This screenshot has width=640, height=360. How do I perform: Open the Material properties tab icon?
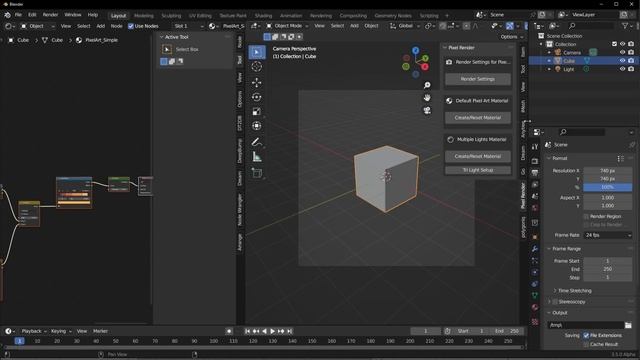[x=535, y=307]
